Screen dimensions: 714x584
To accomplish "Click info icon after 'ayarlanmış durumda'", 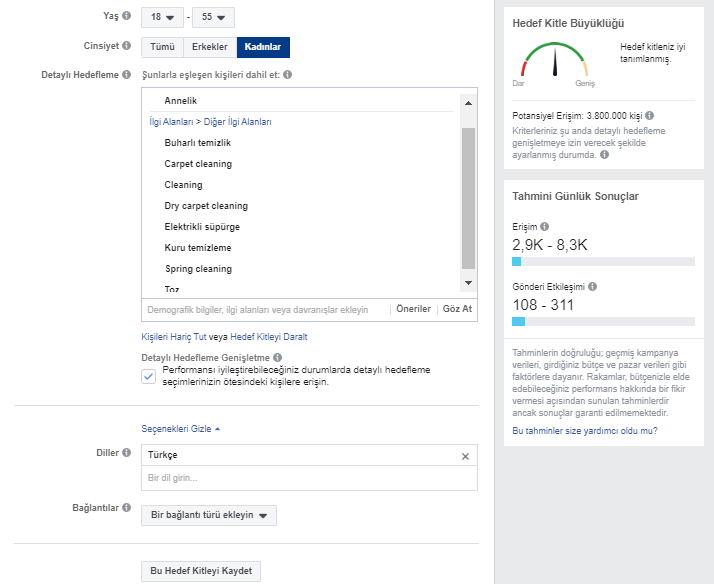I will pyautogui.click(x=604, y=155).
